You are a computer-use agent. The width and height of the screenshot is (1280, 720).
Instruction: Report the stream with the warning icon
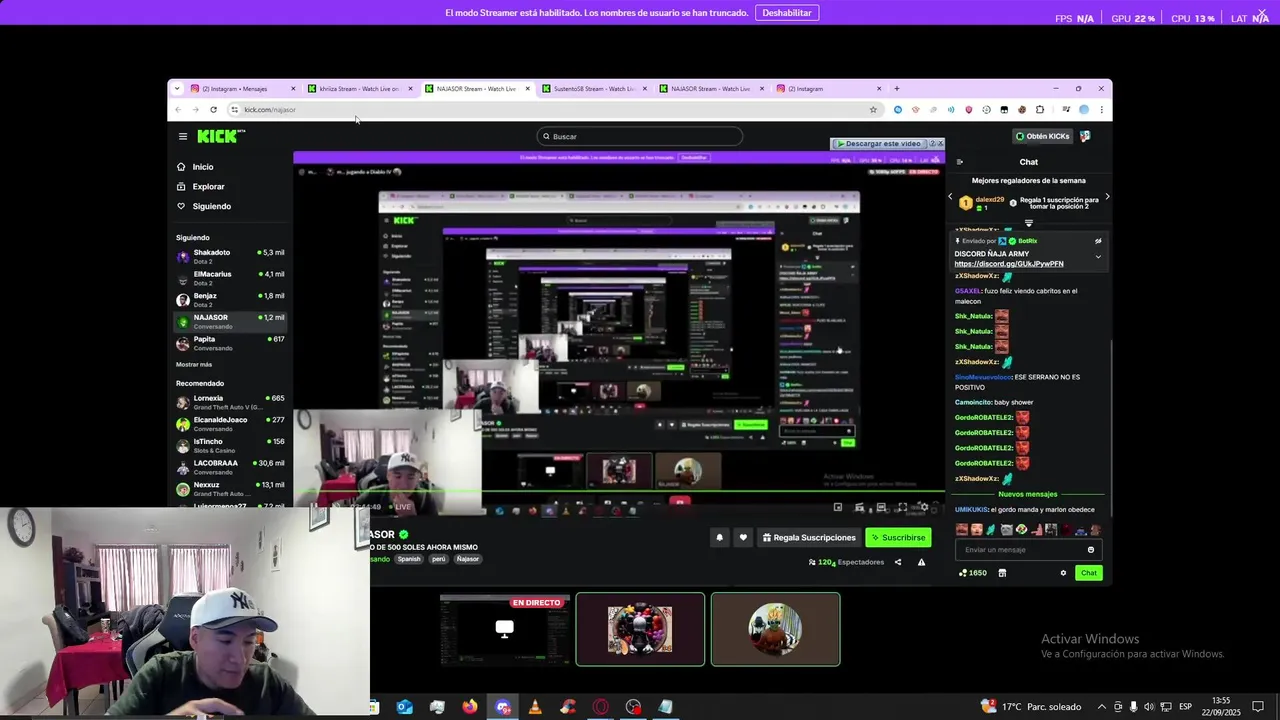(921, 562)
